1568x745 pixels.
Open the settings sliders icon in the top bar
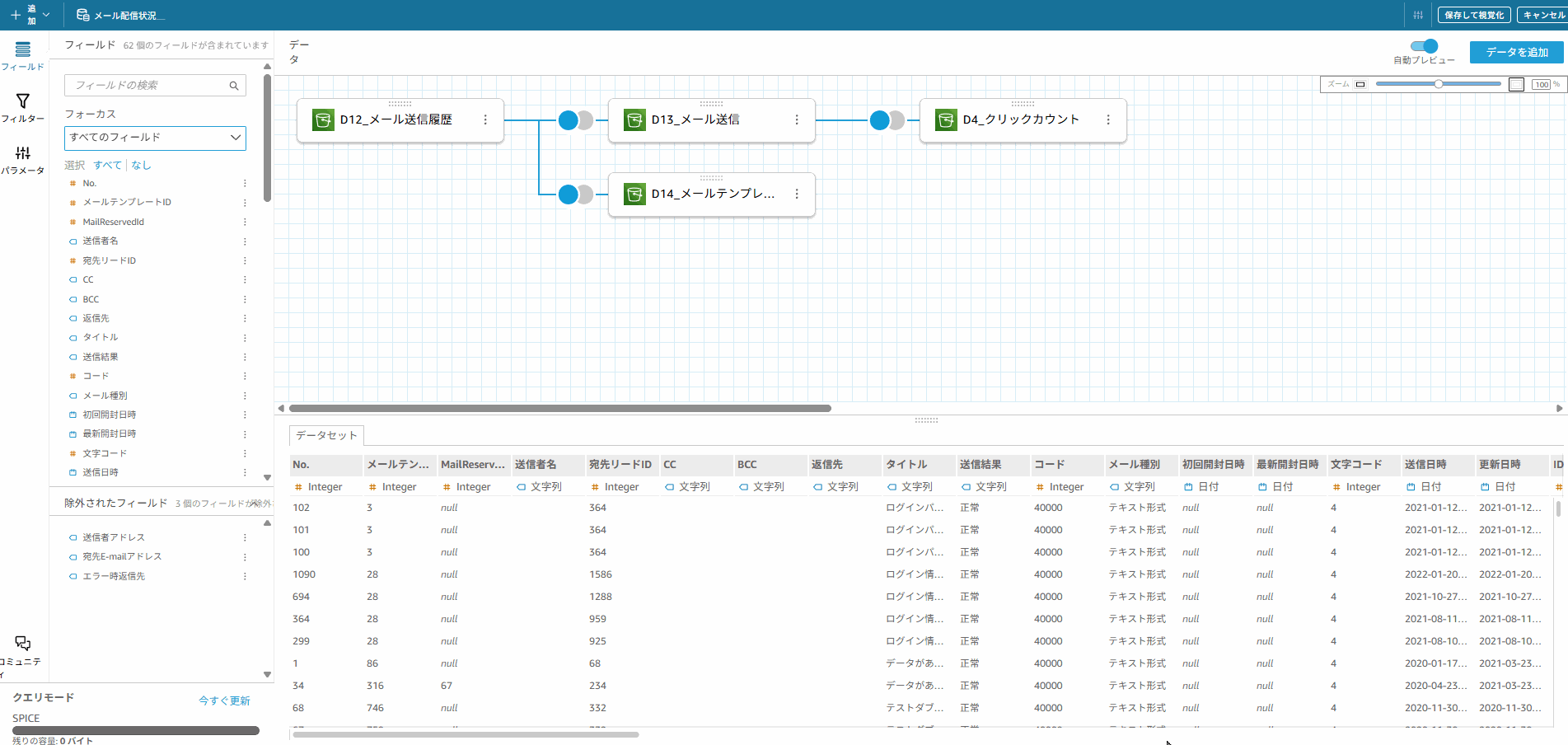point(1418,15)
